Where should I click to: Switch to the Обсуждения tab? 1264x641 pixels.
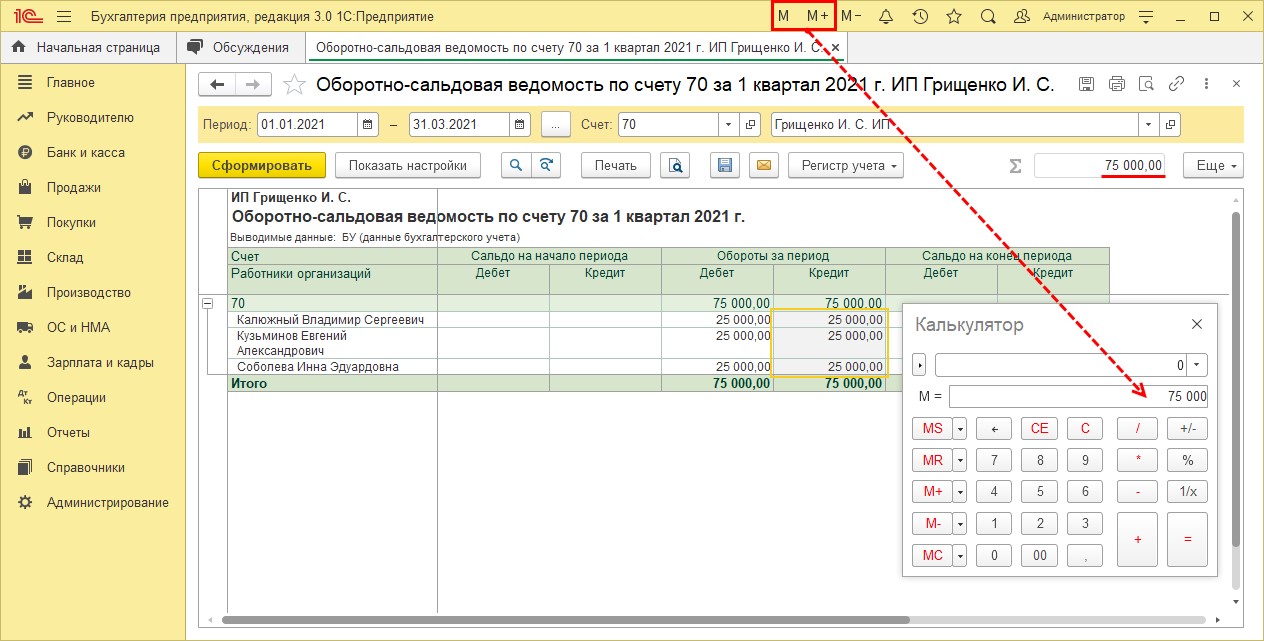[x=241, y=47]
